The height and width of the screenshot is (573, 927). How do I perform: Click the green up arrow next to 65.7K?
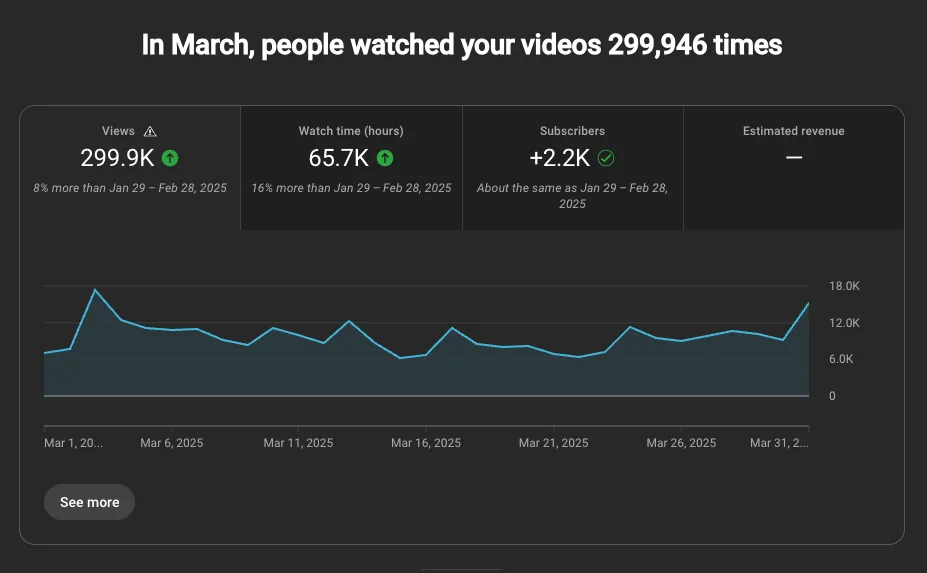385,158
